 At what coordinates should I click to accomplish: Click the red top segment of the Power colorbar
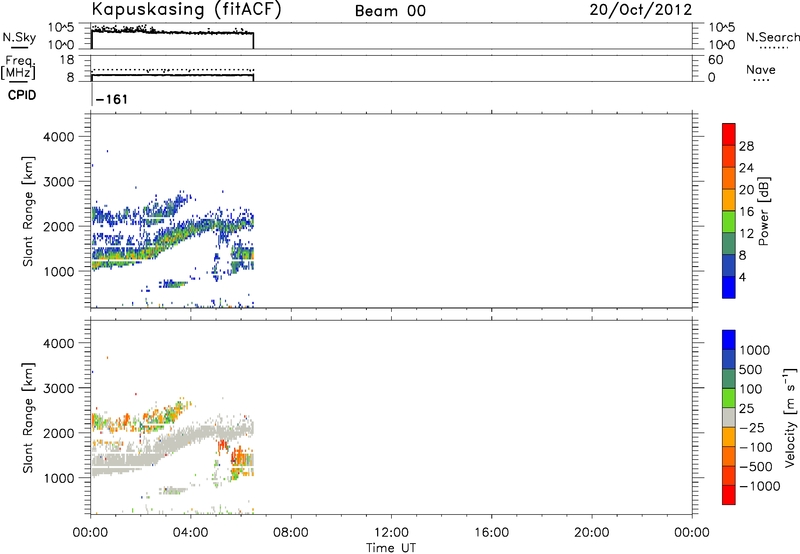pos(729,134)
